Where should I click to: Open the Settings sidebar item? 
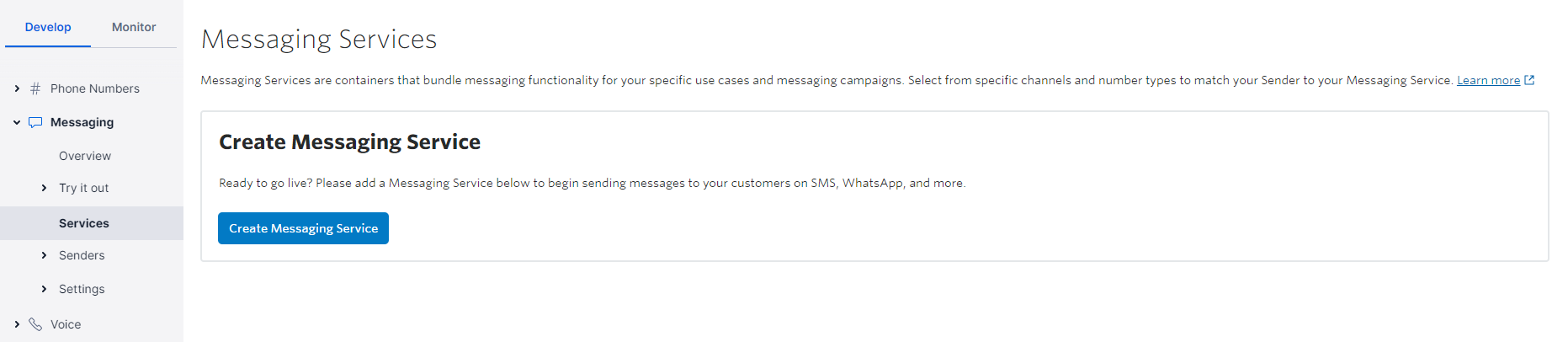82,289
